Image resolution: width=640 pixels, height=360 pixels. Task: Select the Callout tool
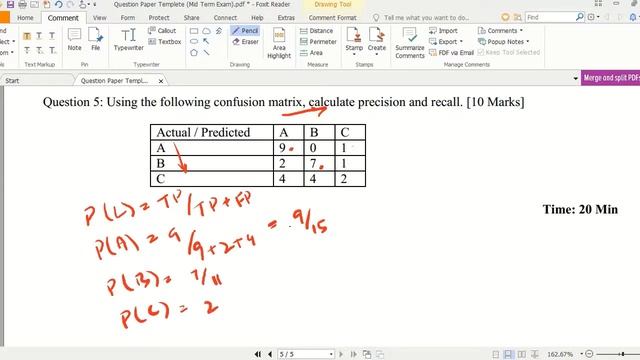[x=162, y=31]
